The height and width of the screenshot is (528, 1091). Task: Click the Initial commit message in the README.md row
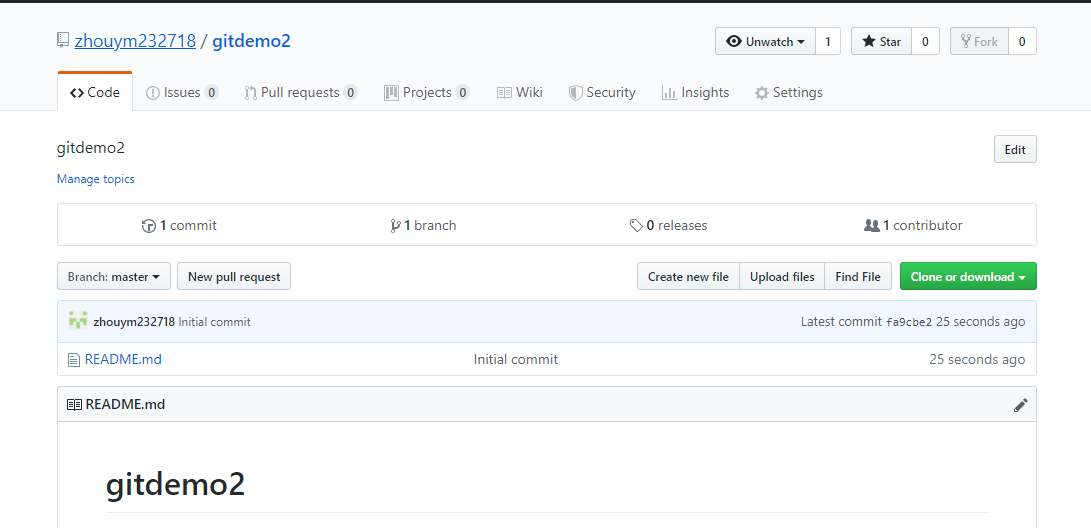click(516, 359)
